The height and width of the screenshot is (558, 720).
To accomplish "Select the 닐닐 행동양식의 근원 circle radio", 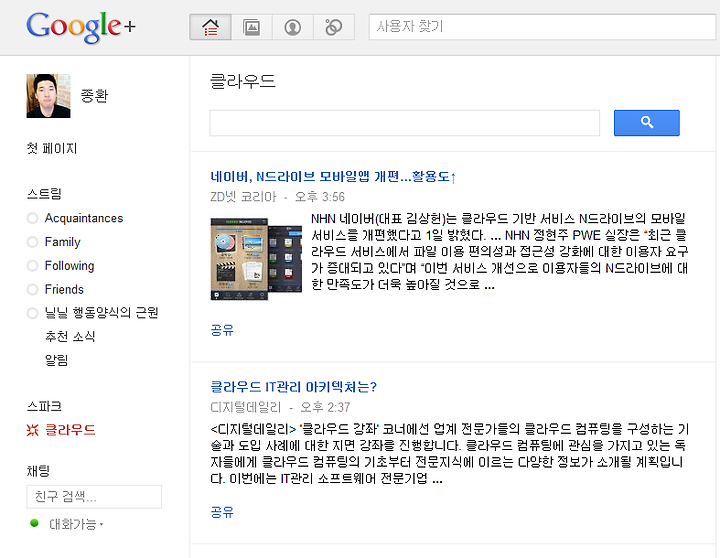I will click(32, 313).
